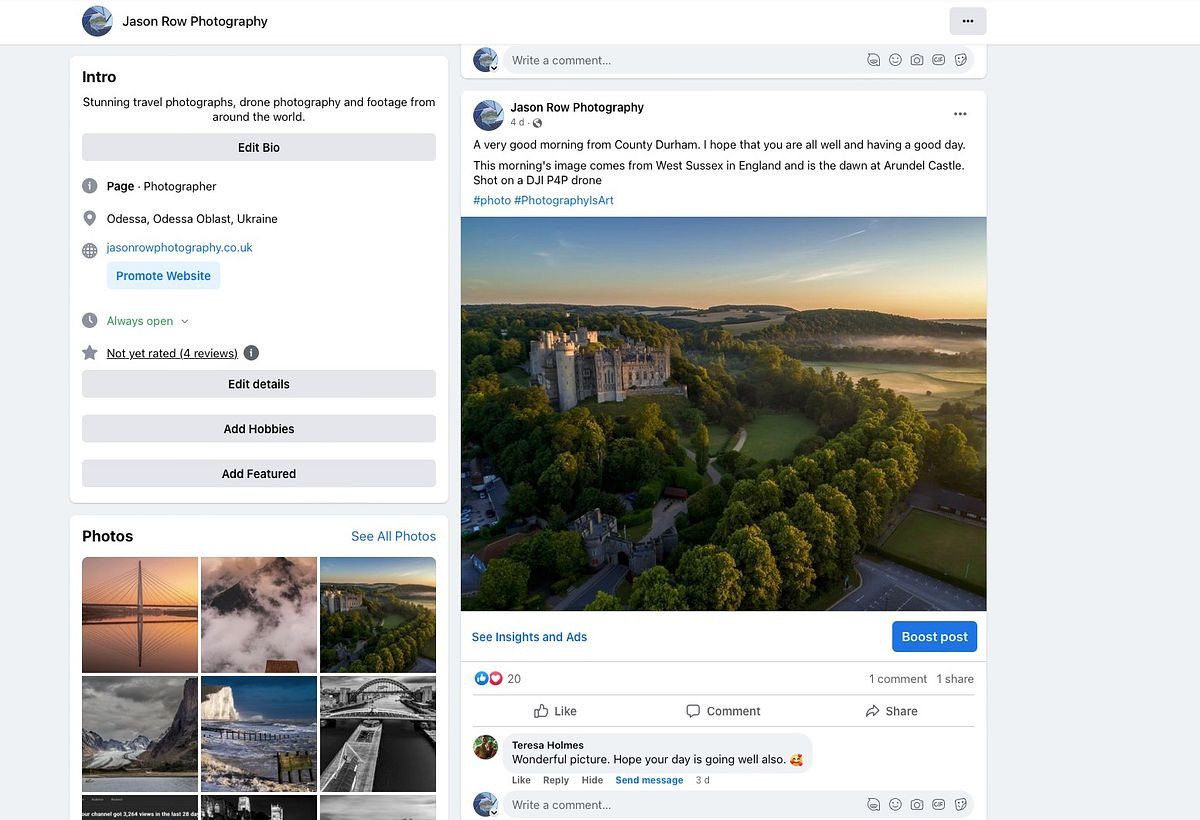Click the #PhotographyIsArt hashtag

pos(564,200)
